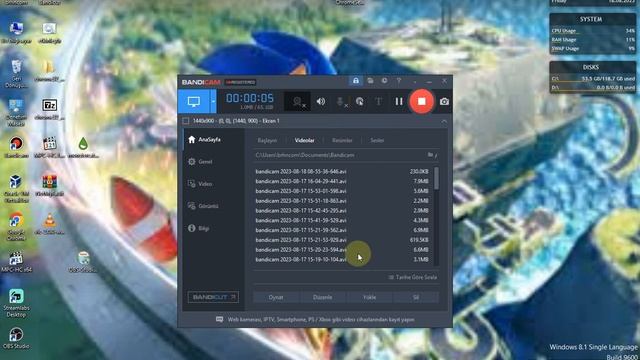Screen dimensions: 640x360
Task: Open Tarihe Göre Sırala sort option
Action: click(413, 277)
